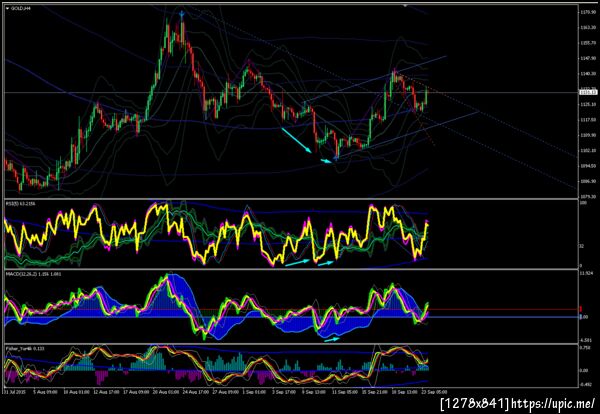Click the 27 Aug 09:00 time label
This screenshot has height=414, width=600.
[x=226, y=392]
